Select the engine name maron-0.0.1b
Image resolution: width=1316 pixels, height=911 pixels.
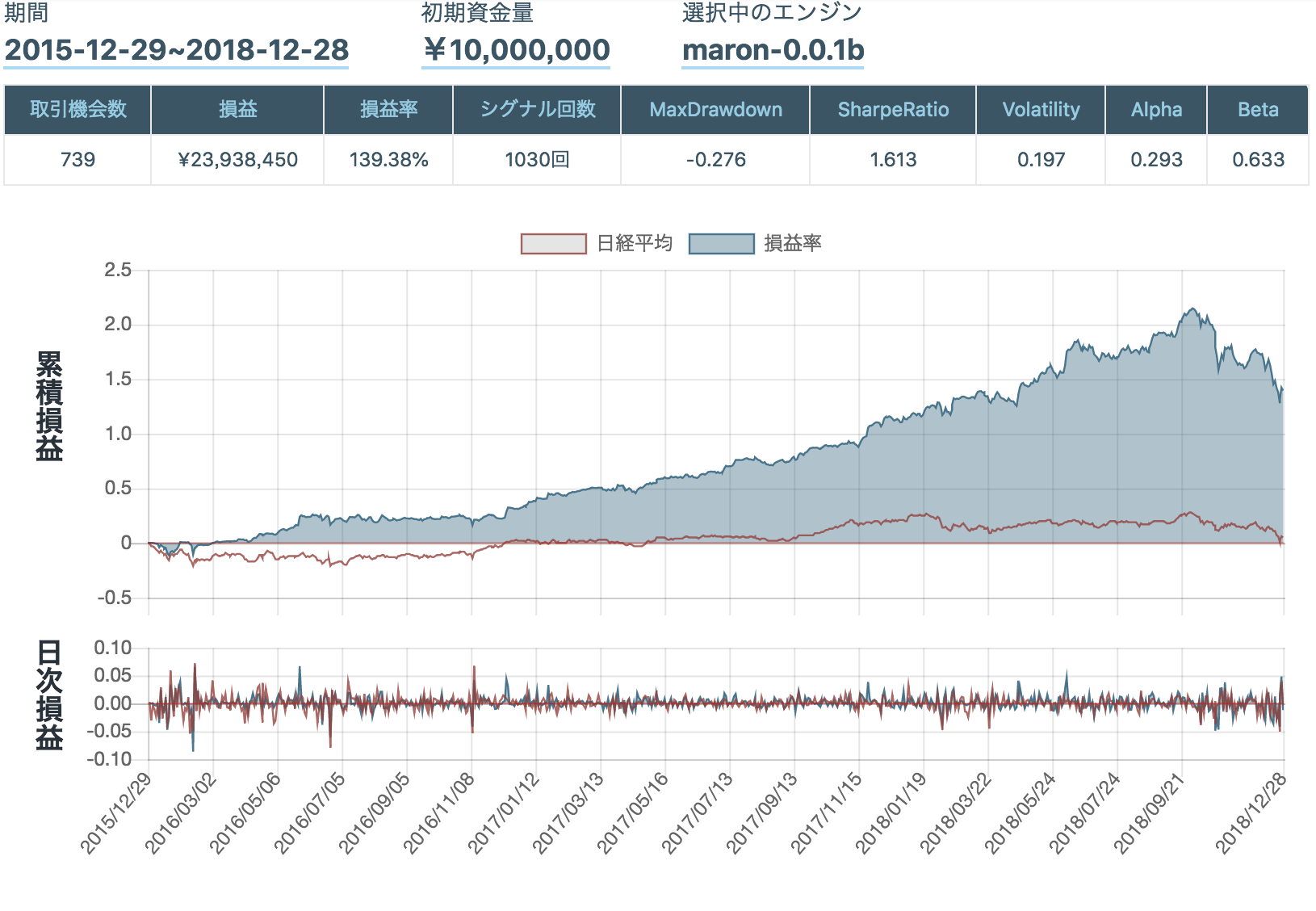click(773, 50)
